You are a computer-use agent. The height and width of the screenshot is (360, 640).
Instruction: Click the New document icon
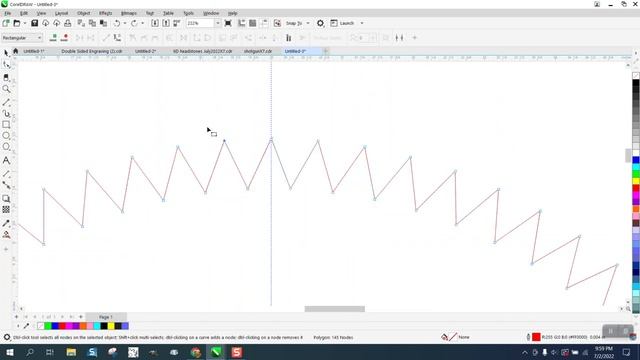tap(6, 23)
